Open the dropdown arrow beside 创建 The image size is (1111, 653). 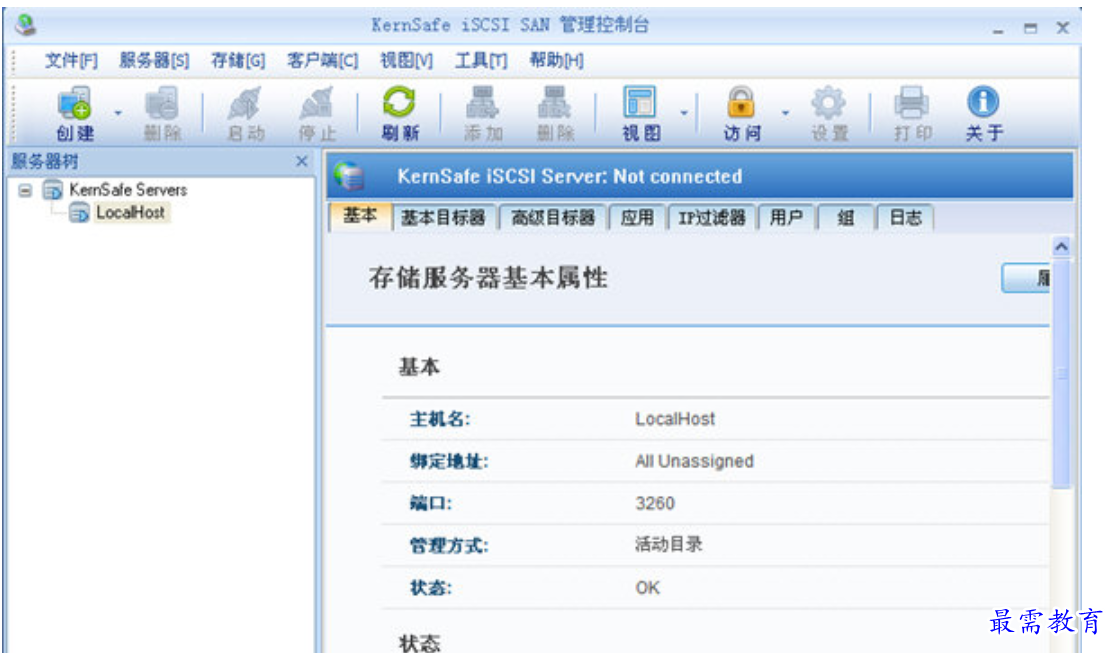118,113
